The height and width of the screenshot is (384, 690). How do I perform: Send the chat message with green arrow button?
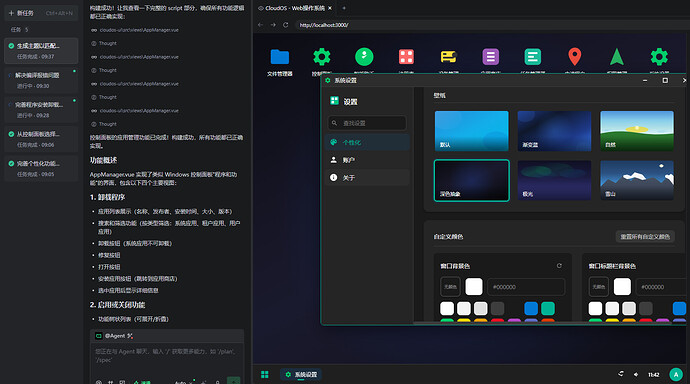[233, 381]
